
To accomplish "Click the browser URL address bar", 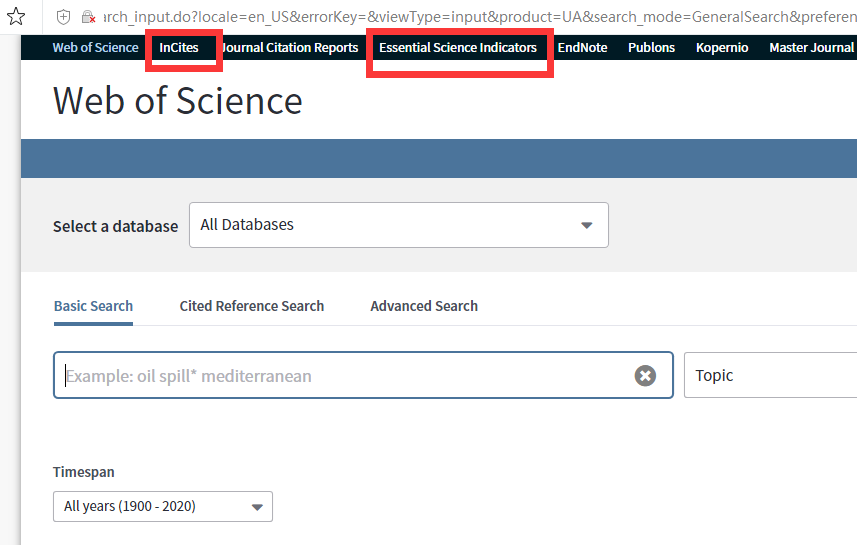I will (478, 17).
